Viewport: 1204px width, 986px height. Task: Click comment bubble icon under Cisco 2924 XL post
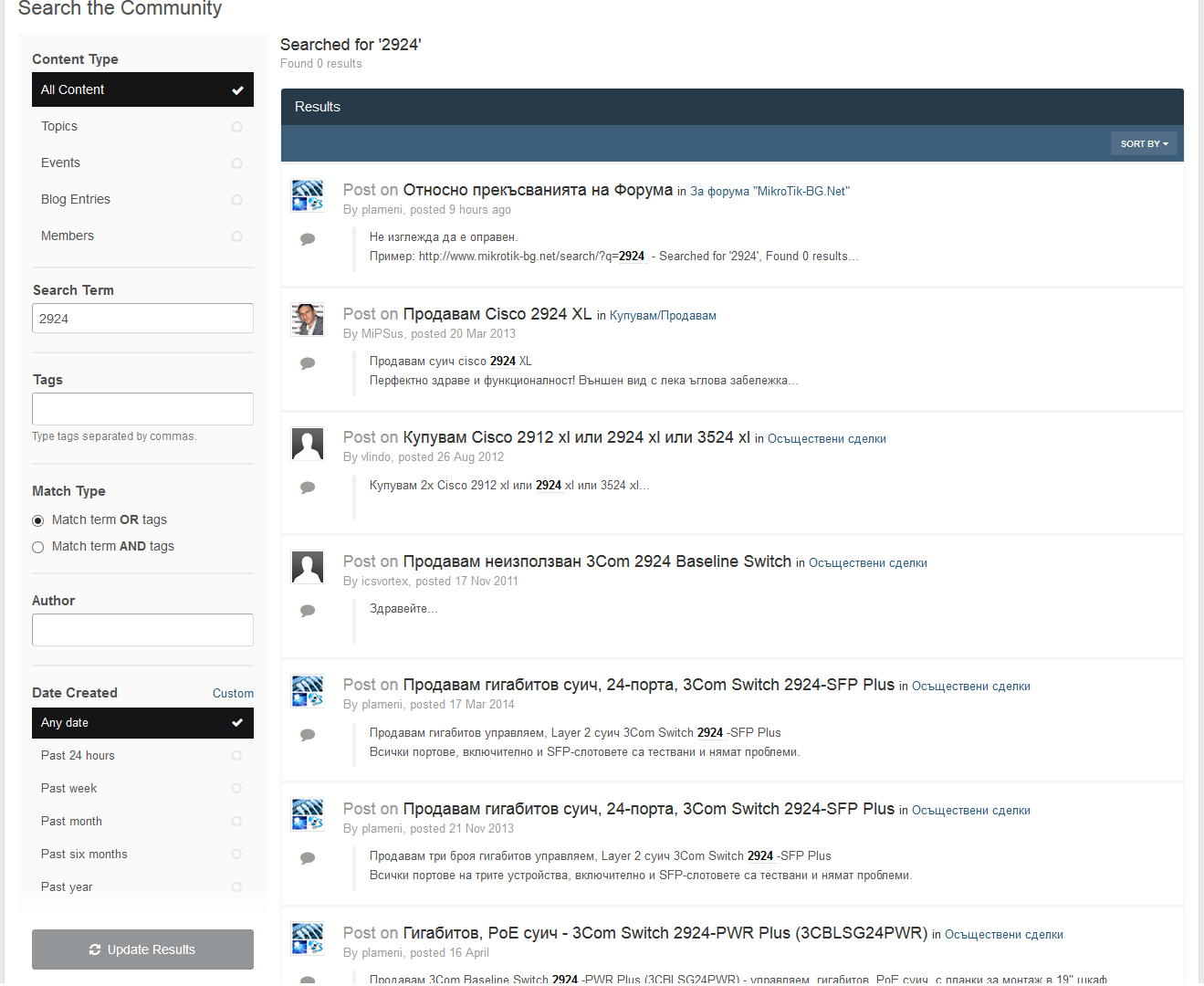point(308,363)
